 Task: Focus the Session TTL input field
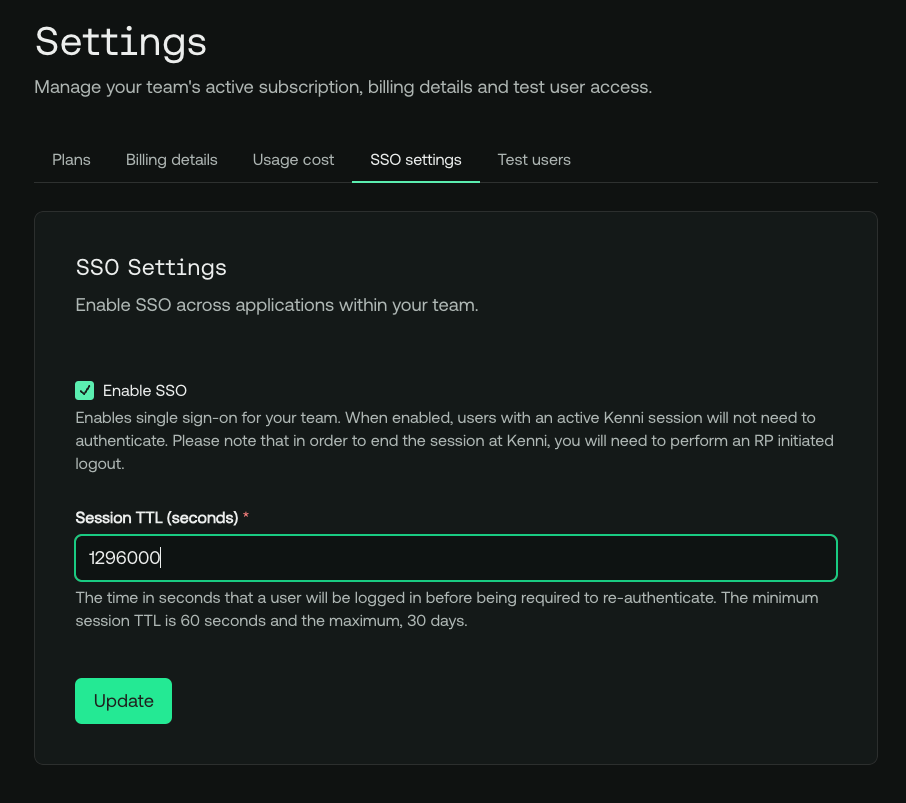[x=455, y=558]
